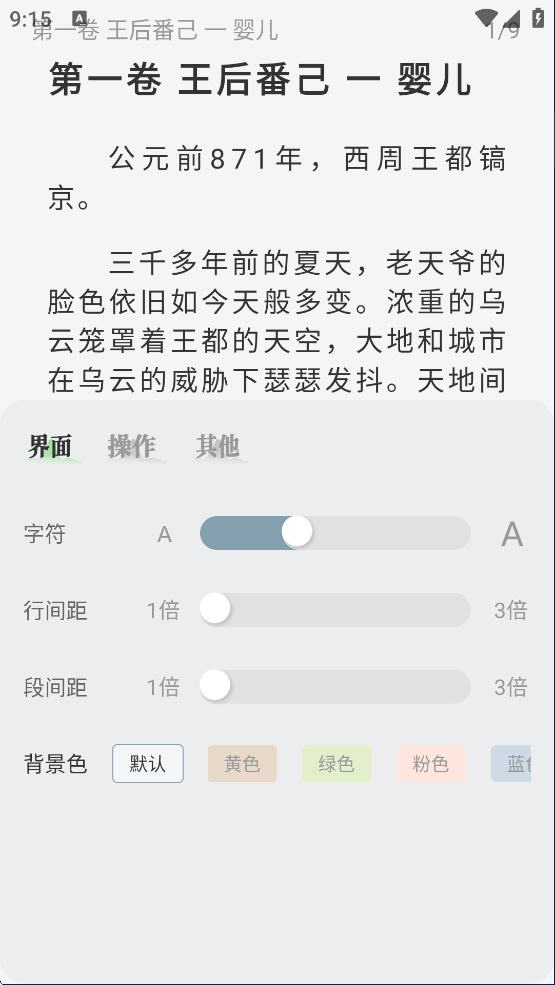
Task: Open the 其他 settings tab
Action: pyautogui.click(x=217, y=447)
